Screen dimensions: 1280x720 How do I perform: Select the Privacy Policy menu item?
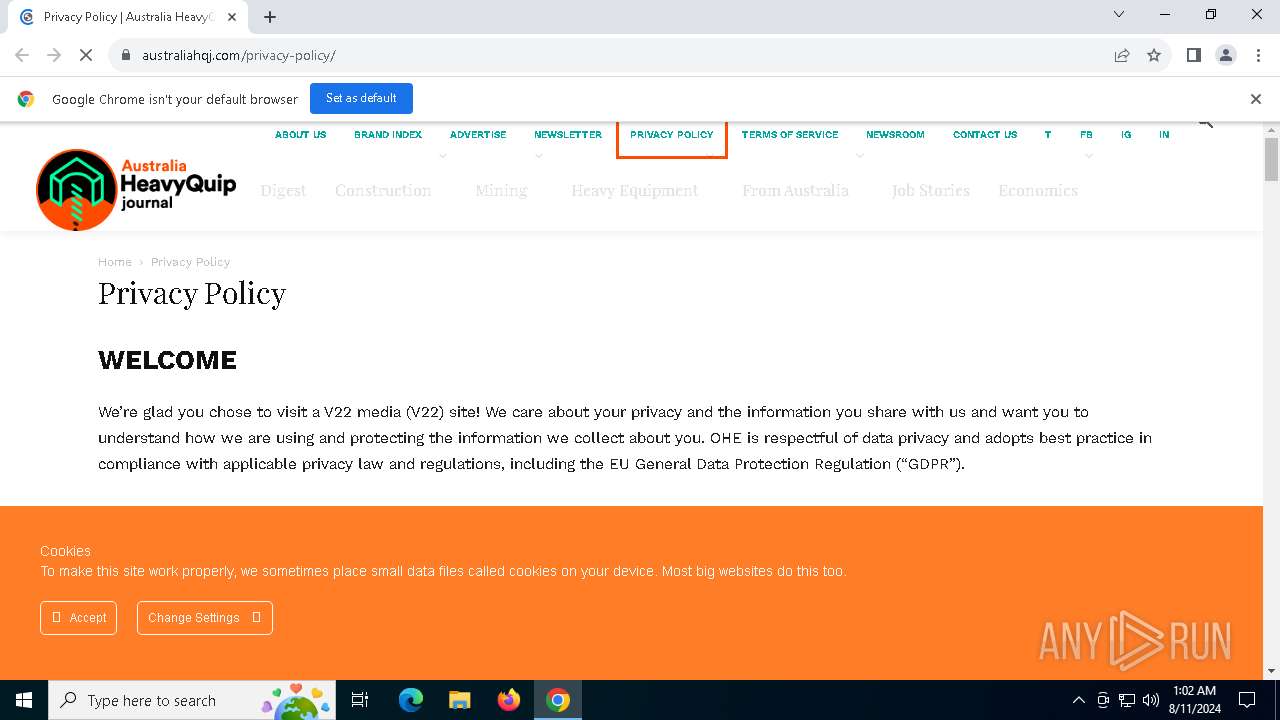click(x=672, y=134)
